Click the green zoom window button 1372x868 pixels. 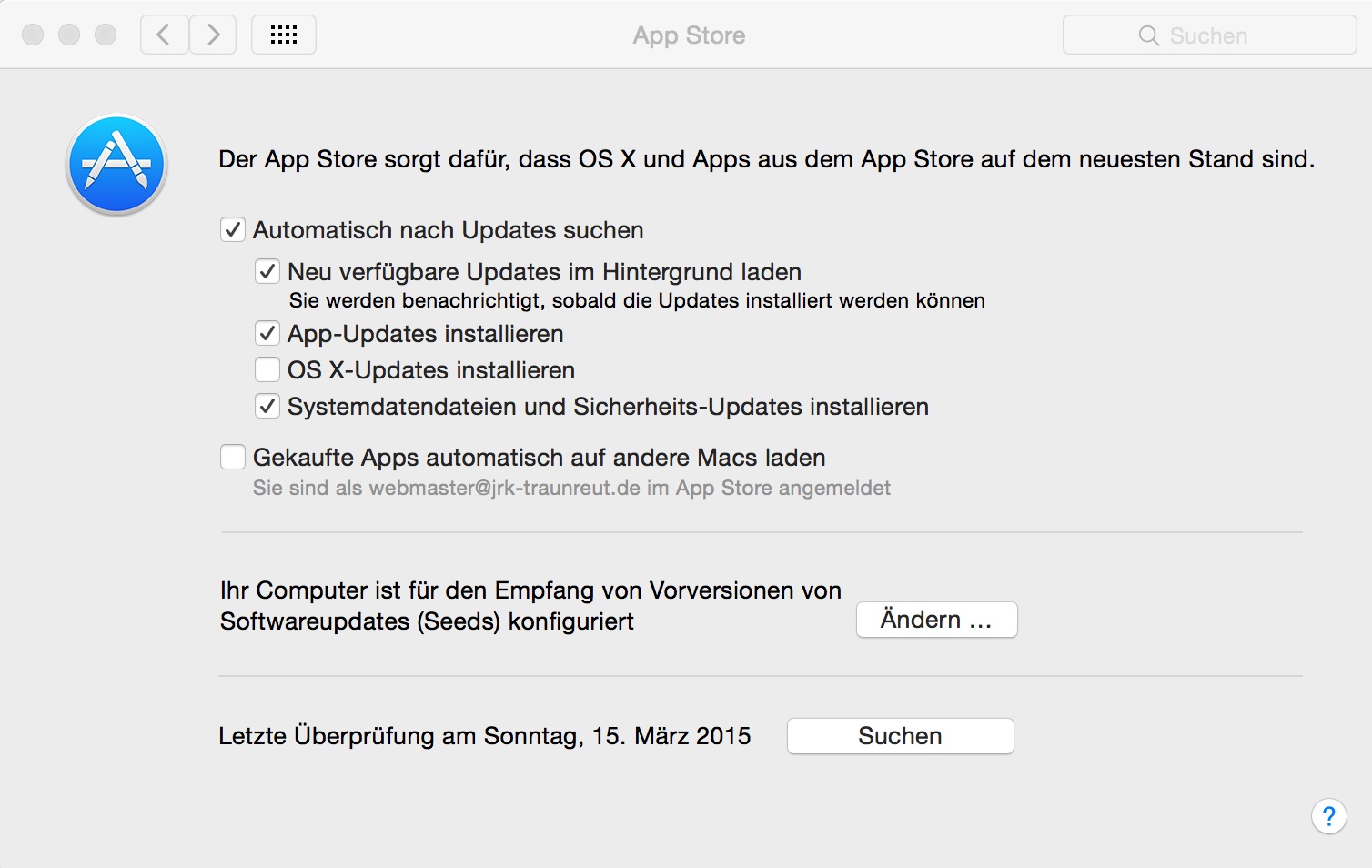106,35
